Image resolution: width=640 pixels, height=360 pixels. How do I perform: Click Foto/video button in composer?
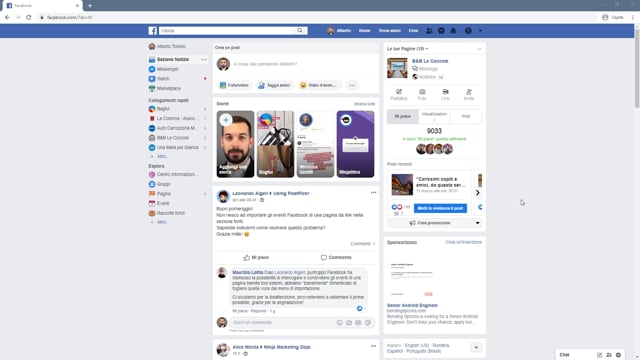[234, 85]
